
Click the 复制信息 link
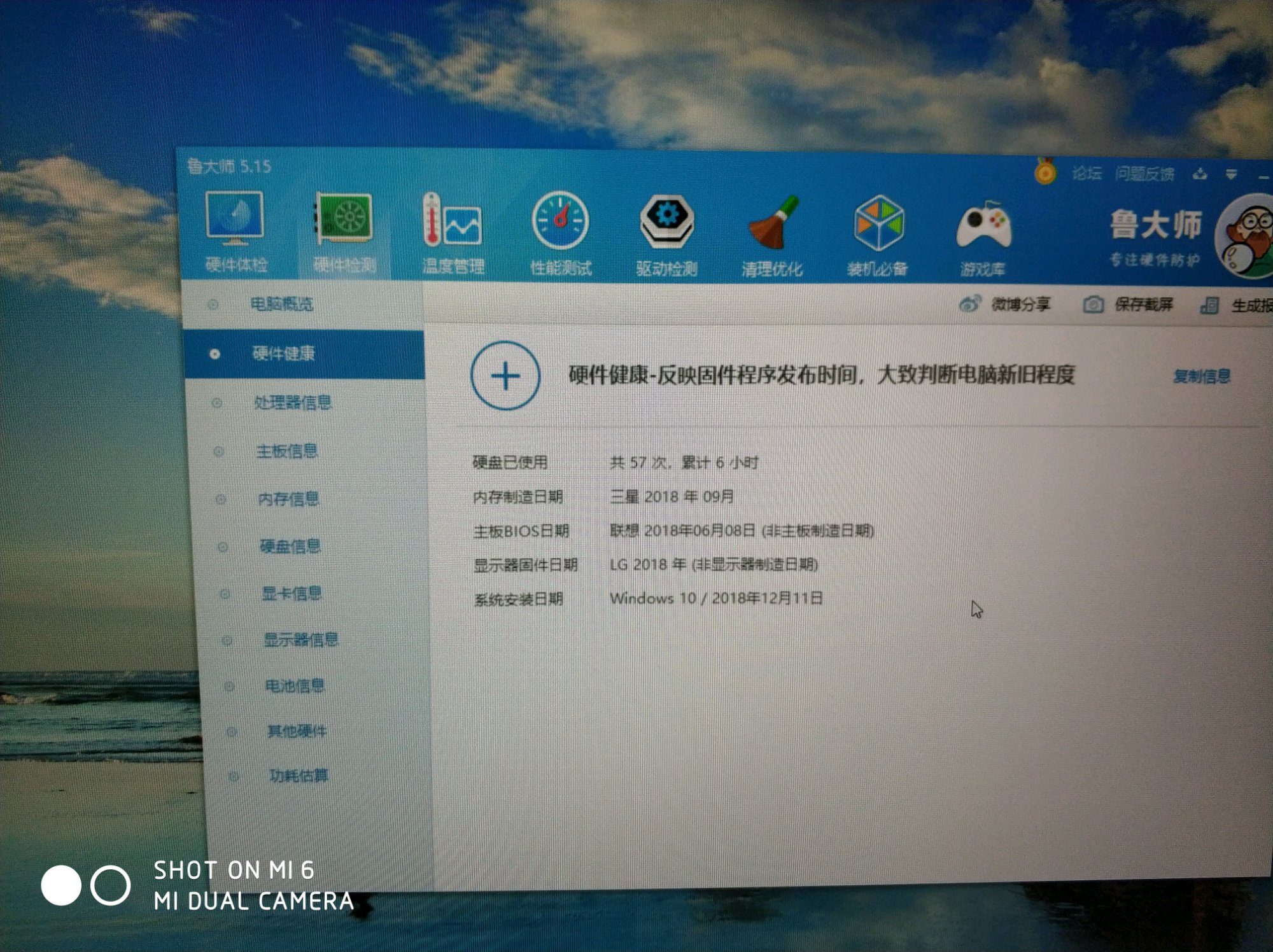pyautogui.click(x=1201, y=376)
